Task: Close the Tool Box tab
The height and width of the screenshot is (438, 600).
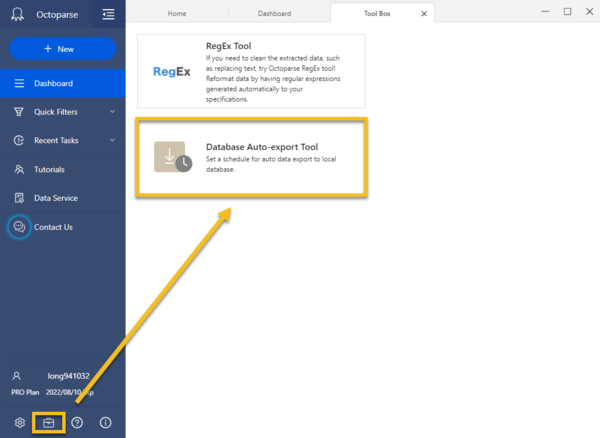Action: click(x=424, y=14)
